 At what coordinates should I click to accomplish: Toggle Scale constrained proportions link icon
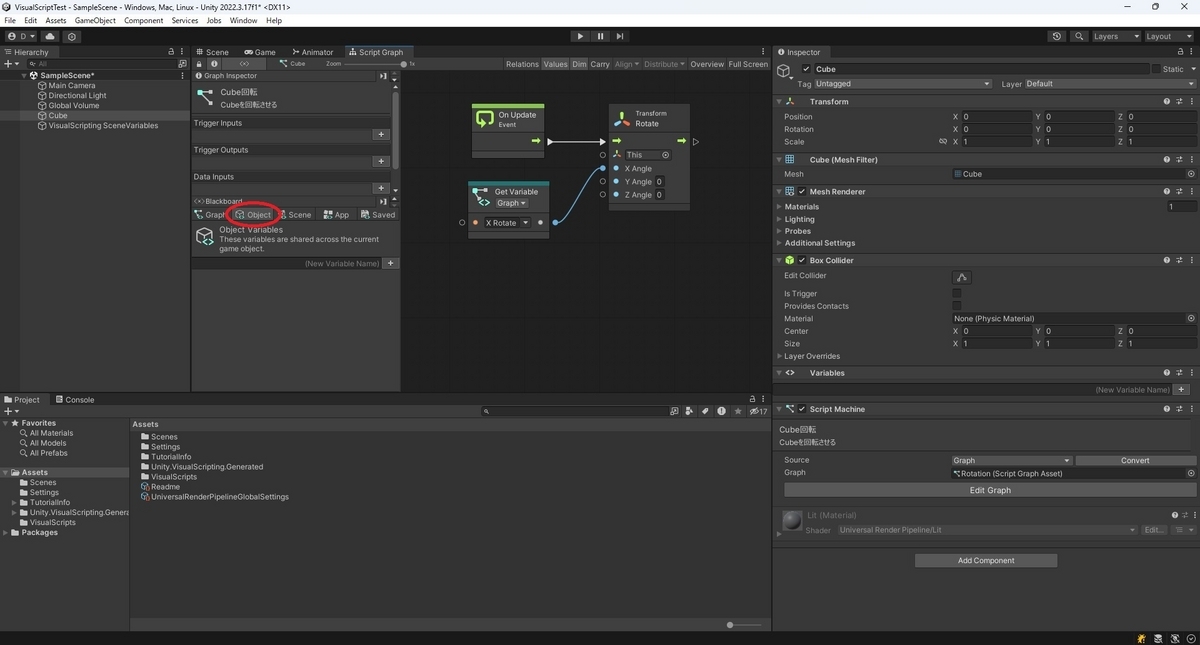pyautogui.click(x=943, y=142)
